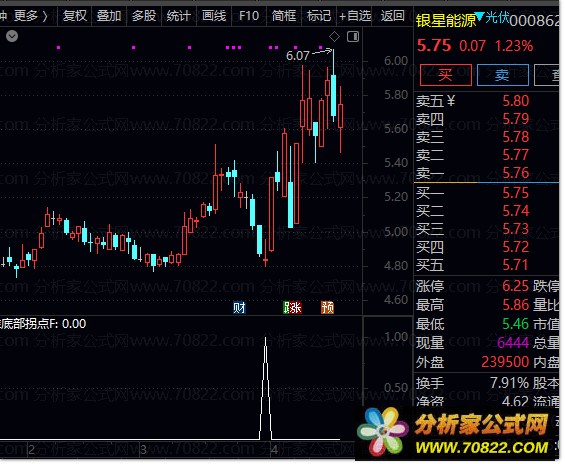Click the 涨 marker icon on the chart
This screenshot has height=464, width=565.
pos(294,309)
